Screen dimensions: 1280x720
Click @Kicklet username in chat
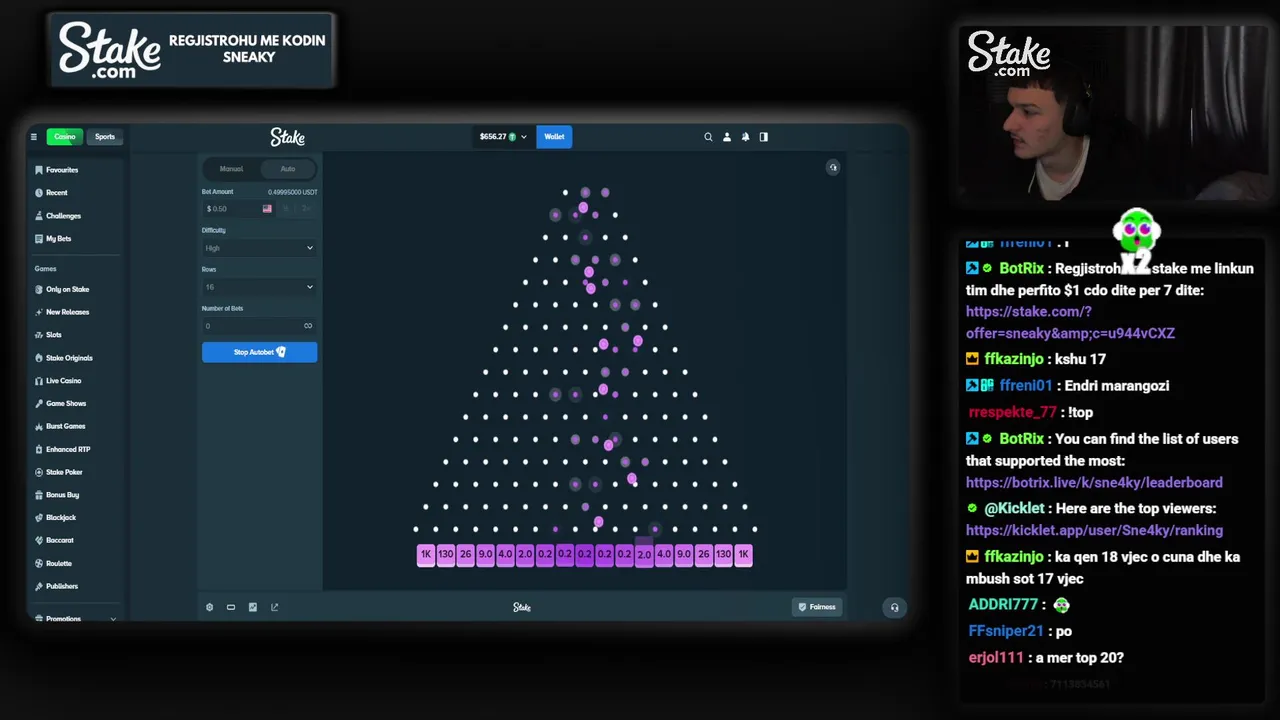point(1014,509)
